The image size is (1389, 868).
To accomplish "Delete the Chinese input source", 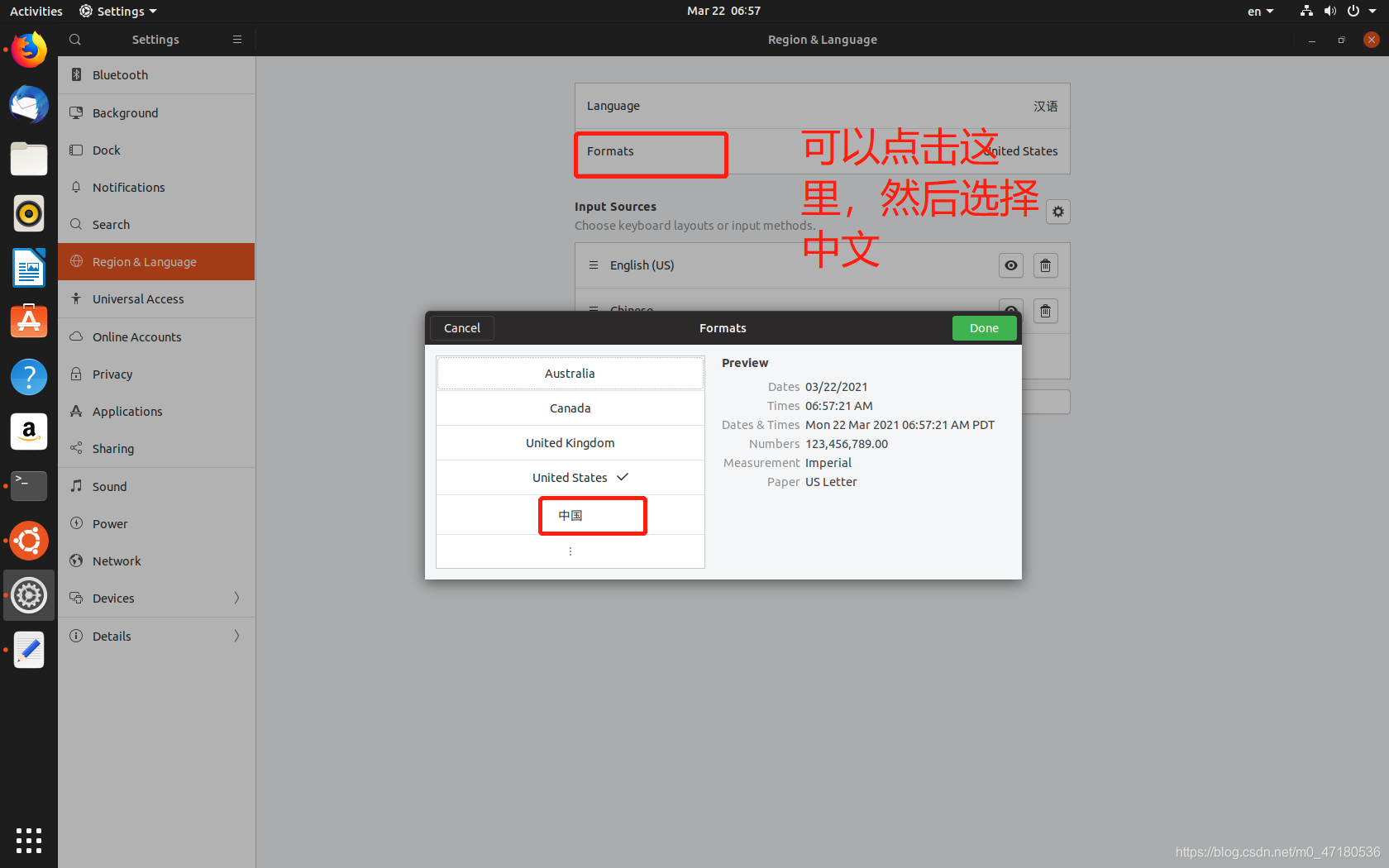I will click(1045, 311).
